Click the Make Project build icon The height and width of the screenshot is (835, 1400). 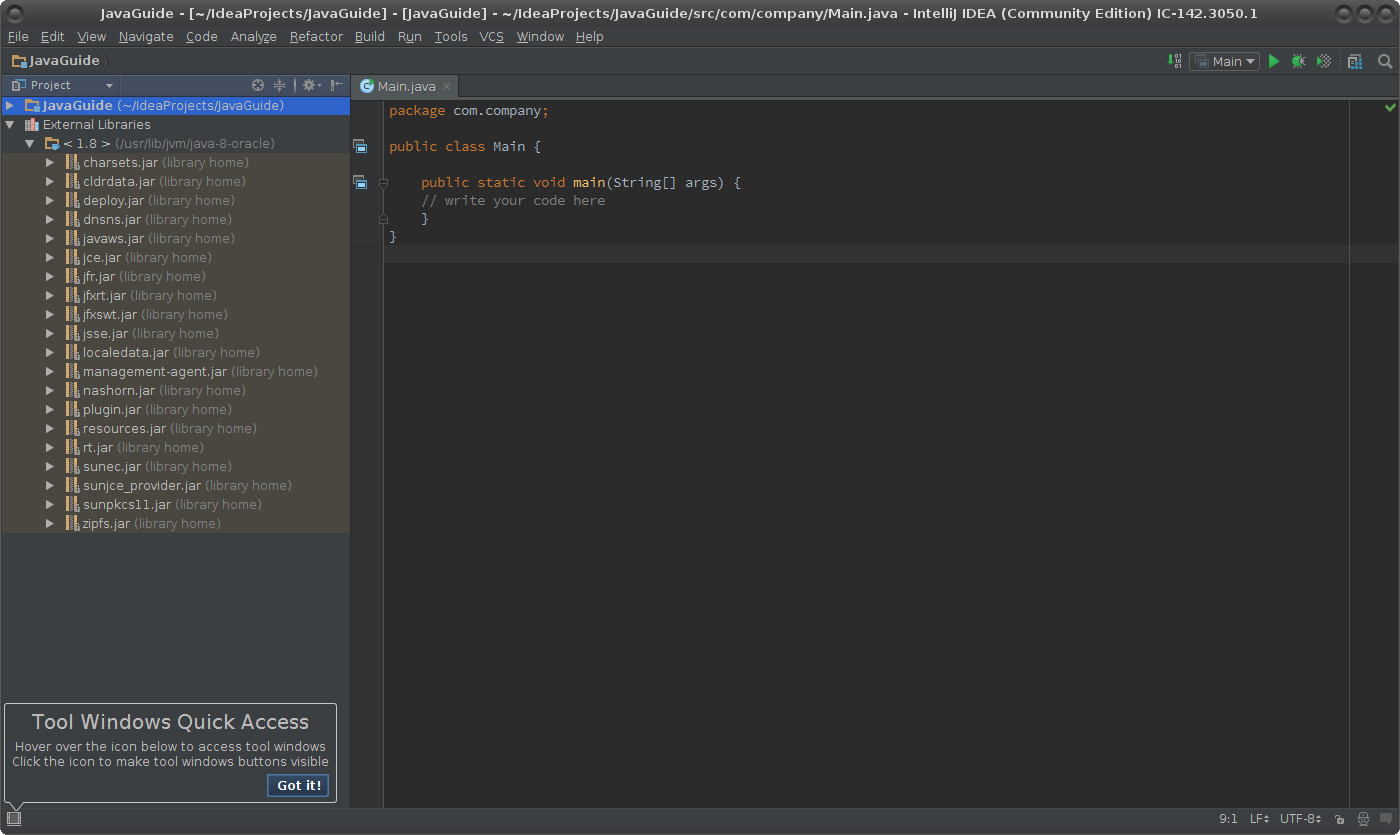pyautogui.click(x=1175, y=61)
